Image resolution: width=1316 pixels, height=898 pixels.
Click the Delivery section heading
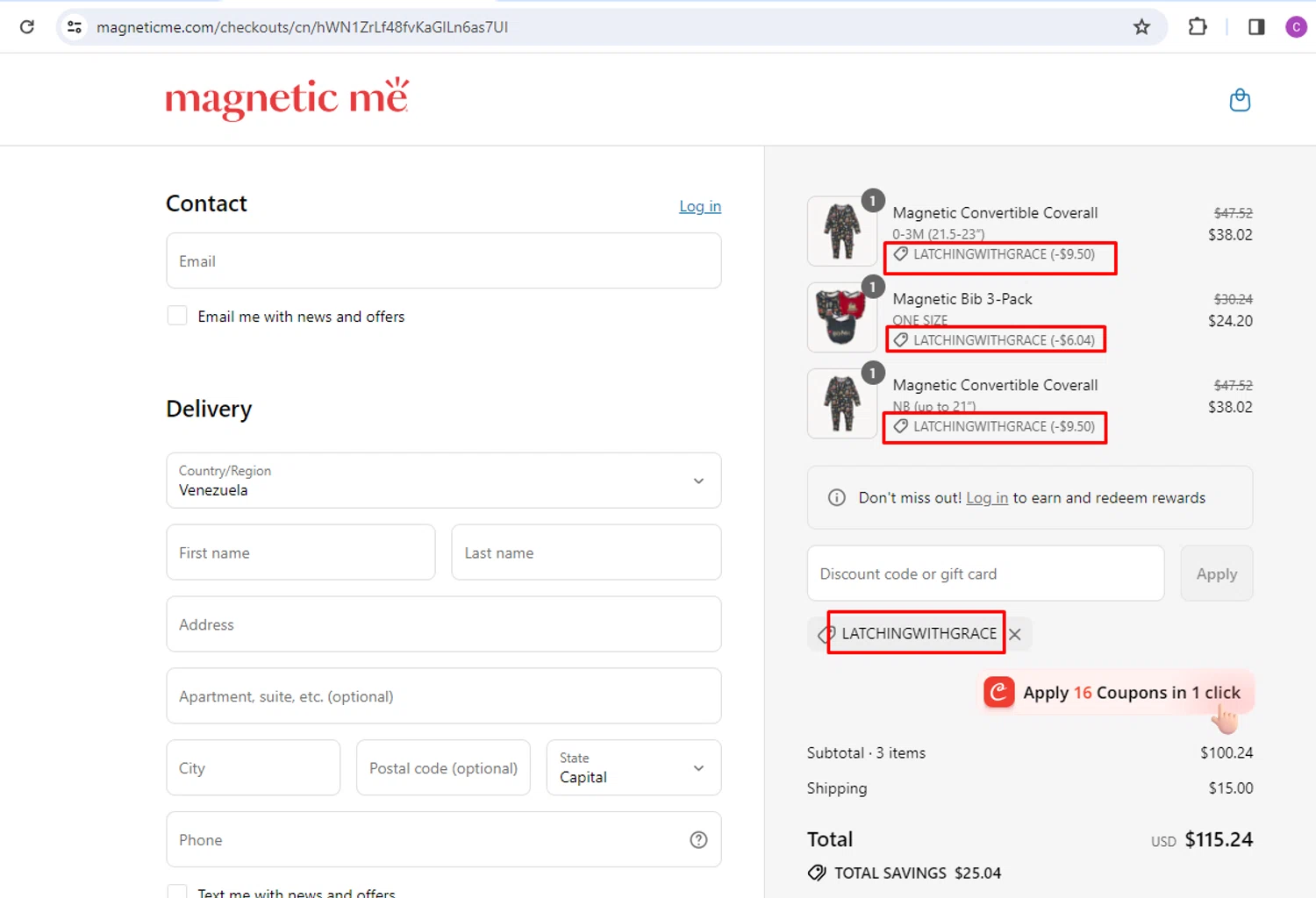click(x=209, y=409)
